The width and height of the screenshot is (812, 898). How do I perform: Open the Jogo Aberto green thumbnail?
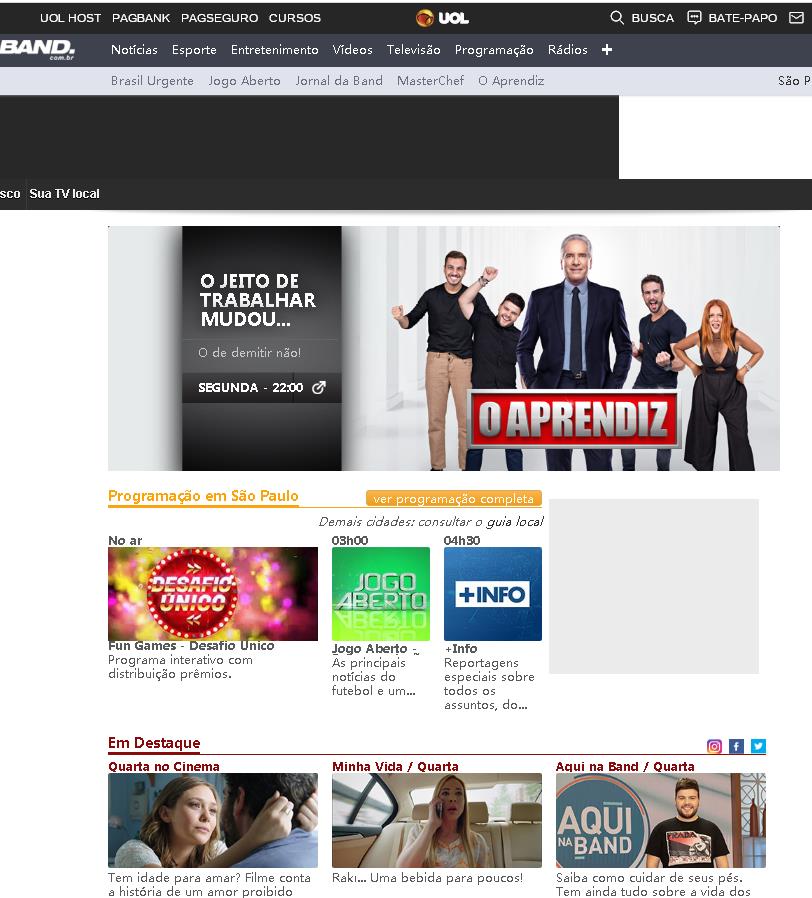coord(381,594)
